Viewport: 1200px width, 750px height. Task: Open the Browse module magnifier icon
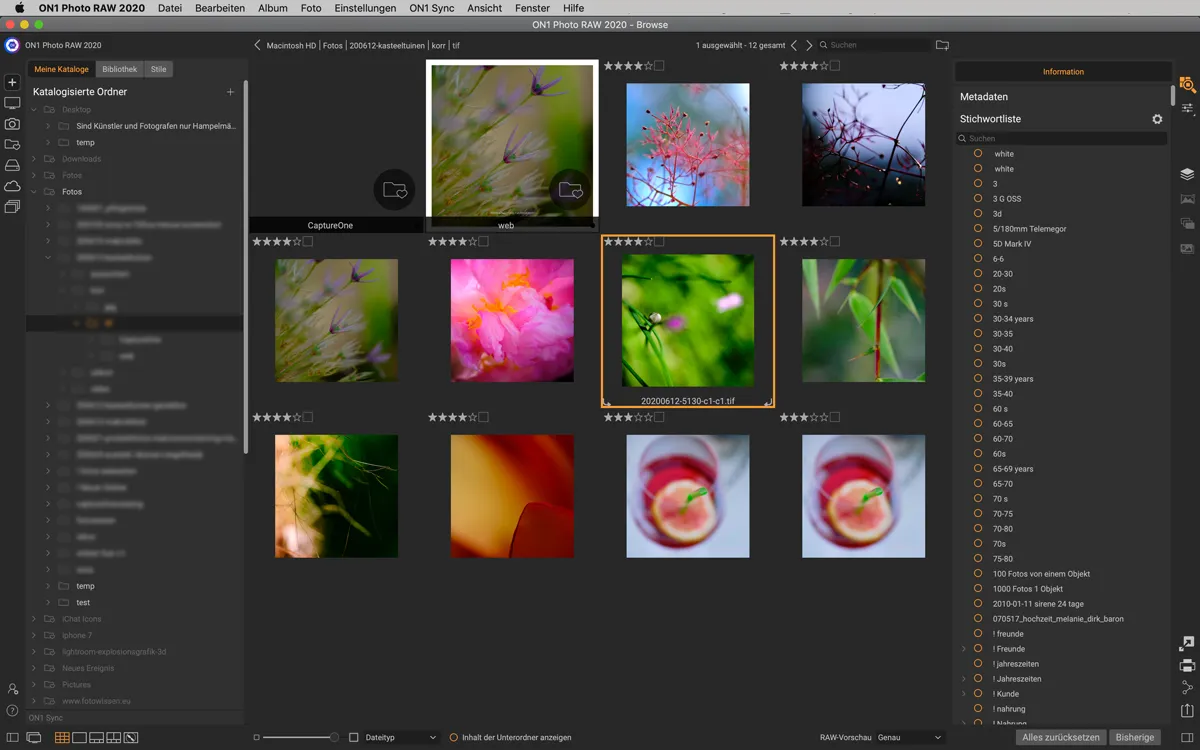coord(1188,85)
